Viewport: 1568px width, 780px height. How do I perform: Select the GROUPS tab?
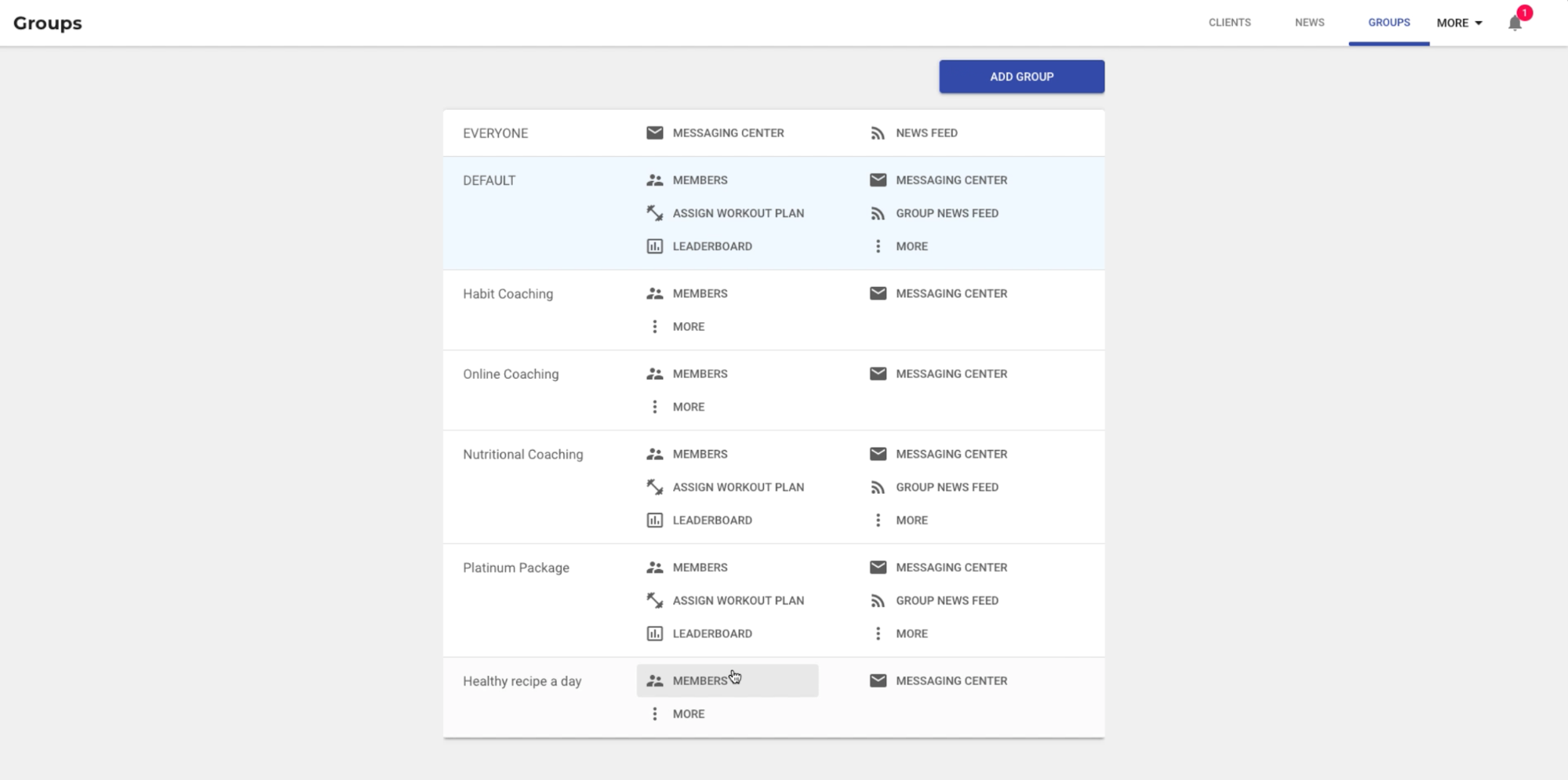click(x=1388, y=23)
